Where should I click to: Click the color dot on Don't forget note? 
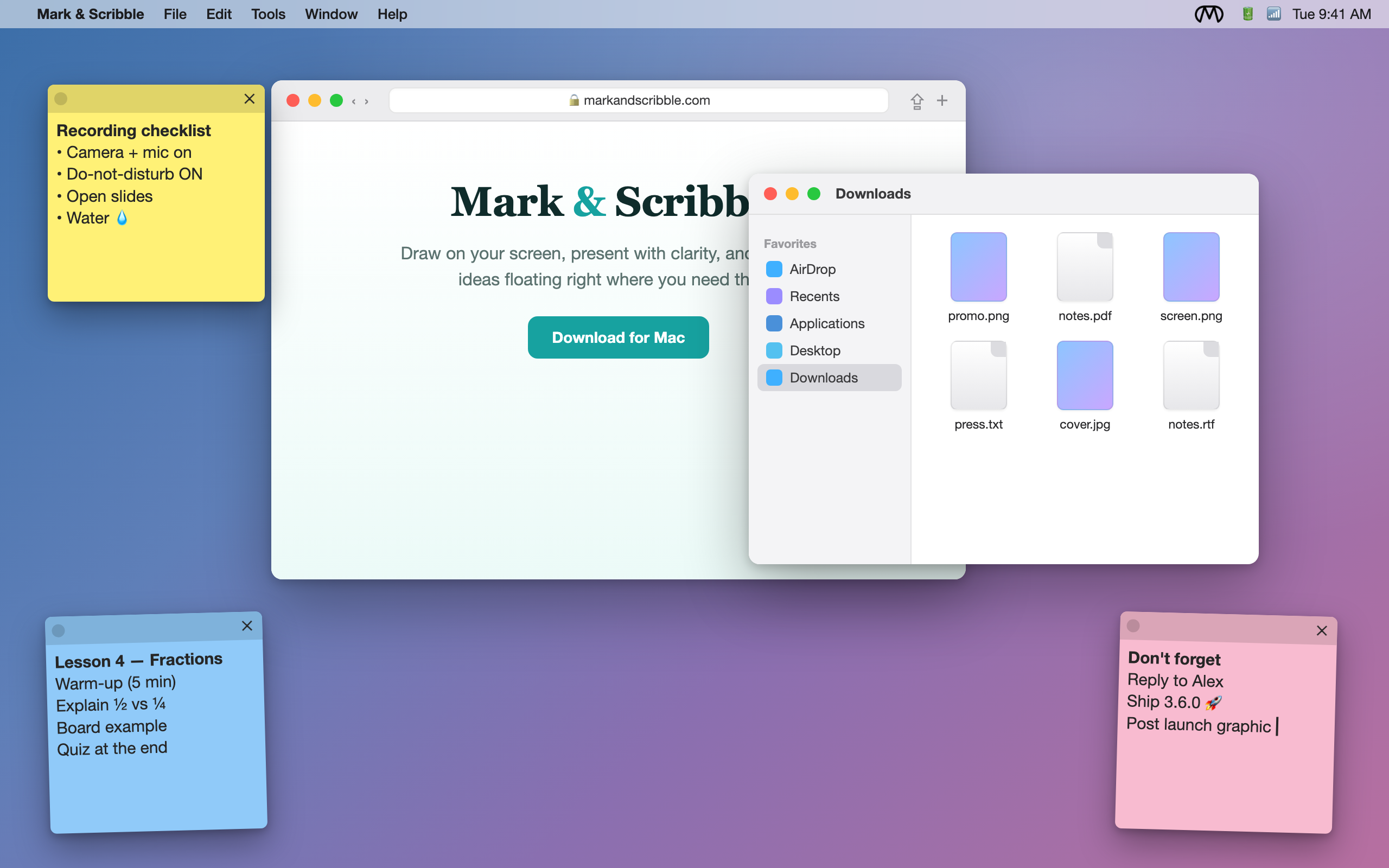(1133, 626)
